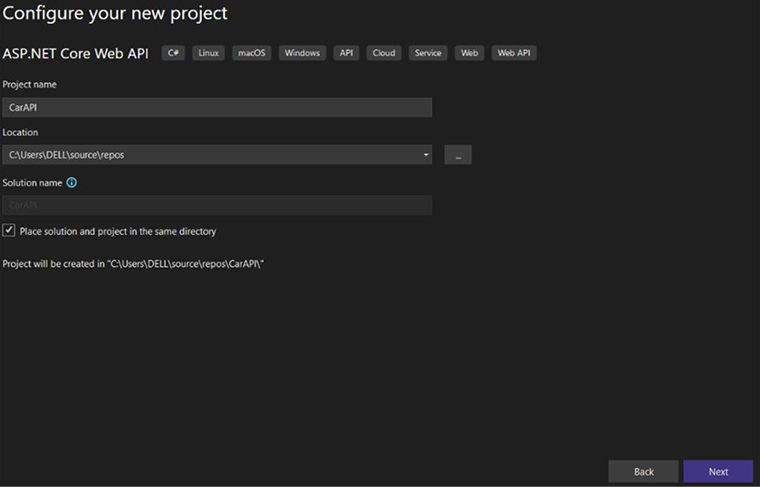This screenshot has width=760, height=487.
Task: Click the 'Project will be created in' message
Action: point(133,264)
